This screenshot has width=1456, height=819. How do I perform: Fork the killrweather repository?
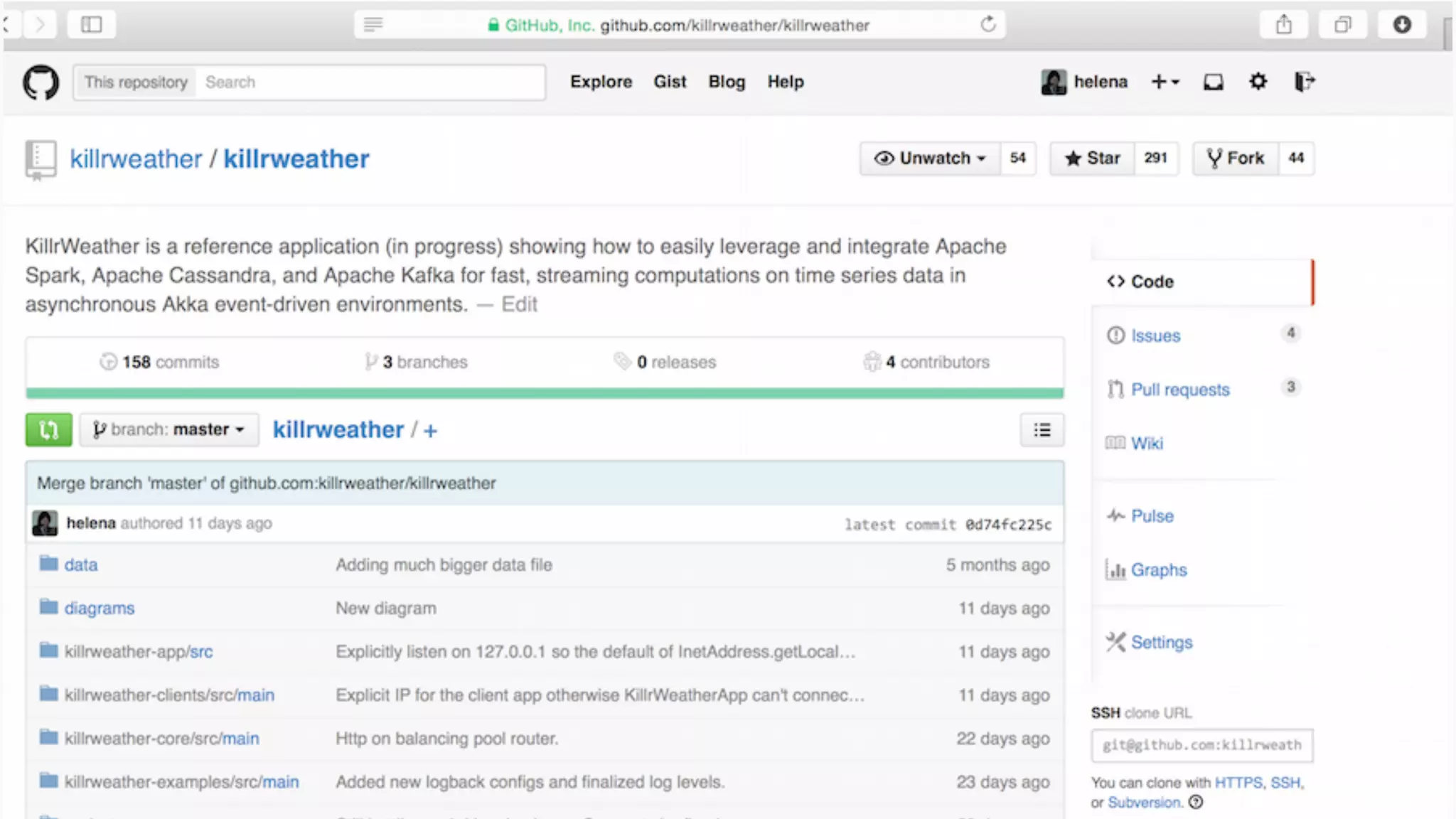click(x=1236, y=158)
